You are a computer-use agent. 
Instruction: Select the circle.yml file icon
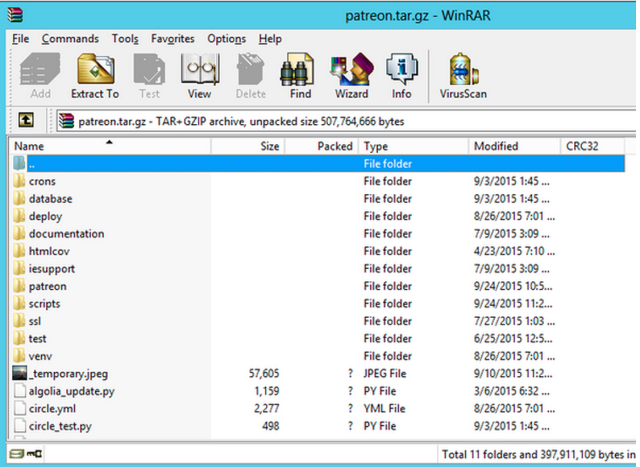point(20,408)
